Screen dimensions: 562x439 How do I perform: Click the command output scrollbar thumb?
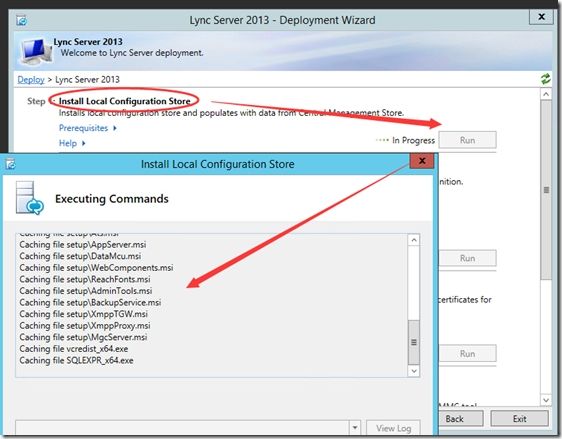pyautogui.click(x=414, y=342)
